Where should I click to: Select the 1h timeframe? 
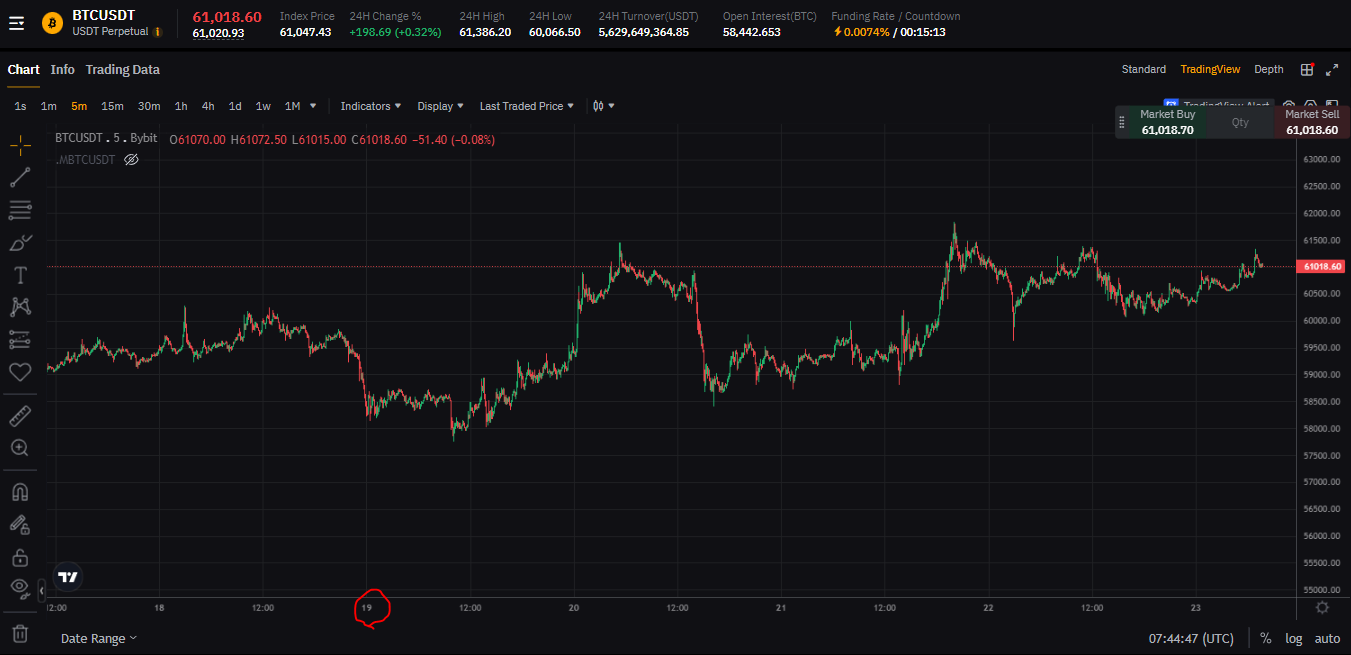pos(181,106)
